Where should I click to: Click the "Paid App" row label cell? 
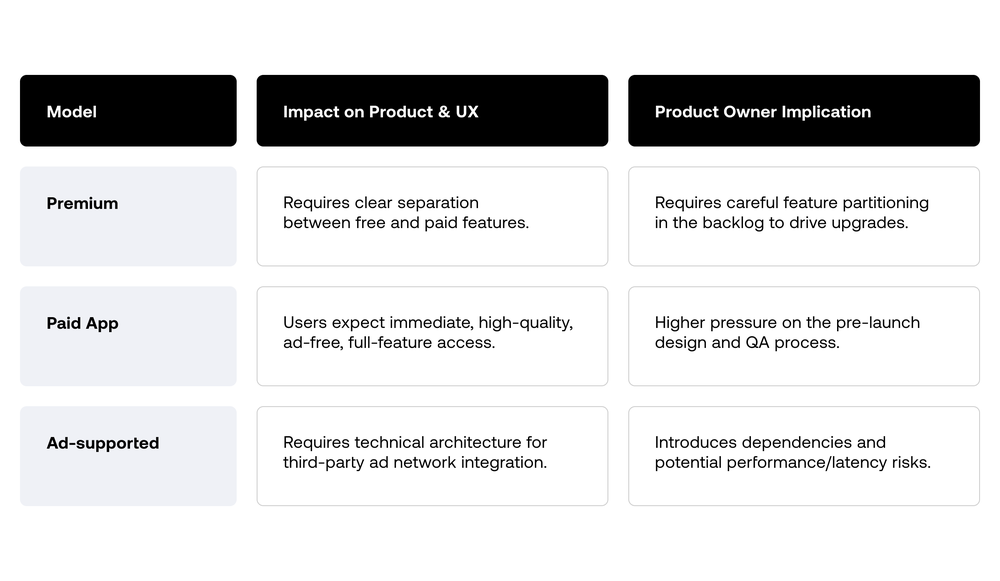click(128, 336)
